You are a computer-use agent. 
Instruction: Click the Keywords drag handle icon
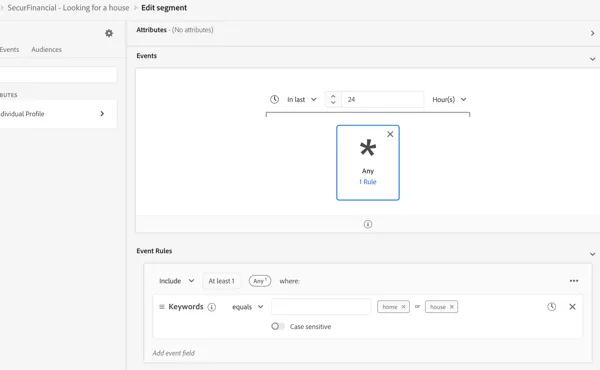tap(162, 306)
